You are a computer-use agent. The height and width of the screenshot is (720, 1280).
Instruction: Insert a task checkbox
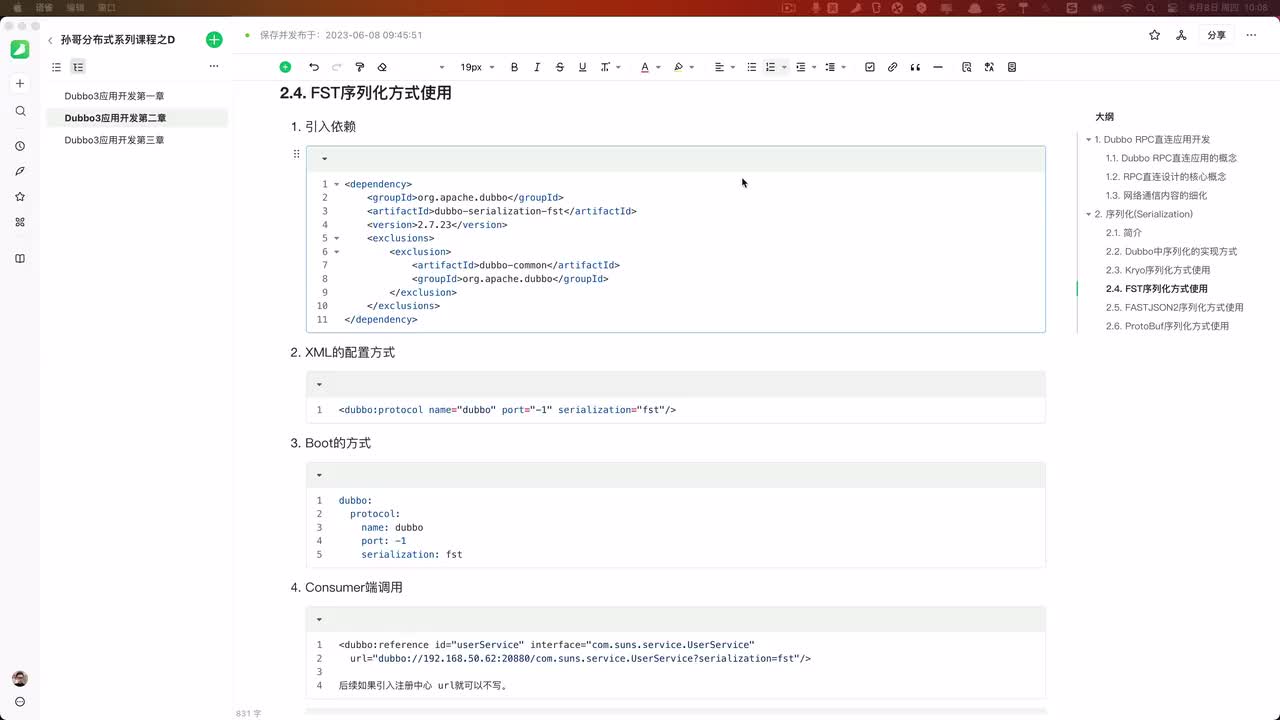870,67
